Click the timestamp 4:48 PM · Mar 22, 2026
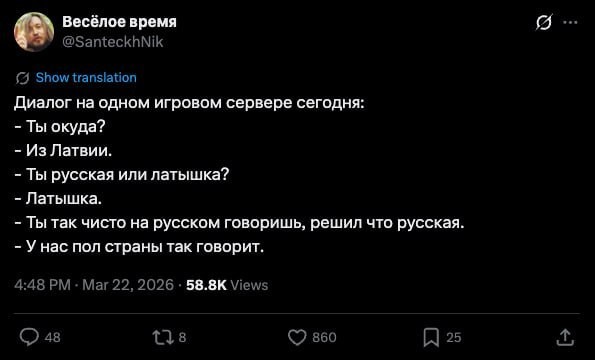 94,285
